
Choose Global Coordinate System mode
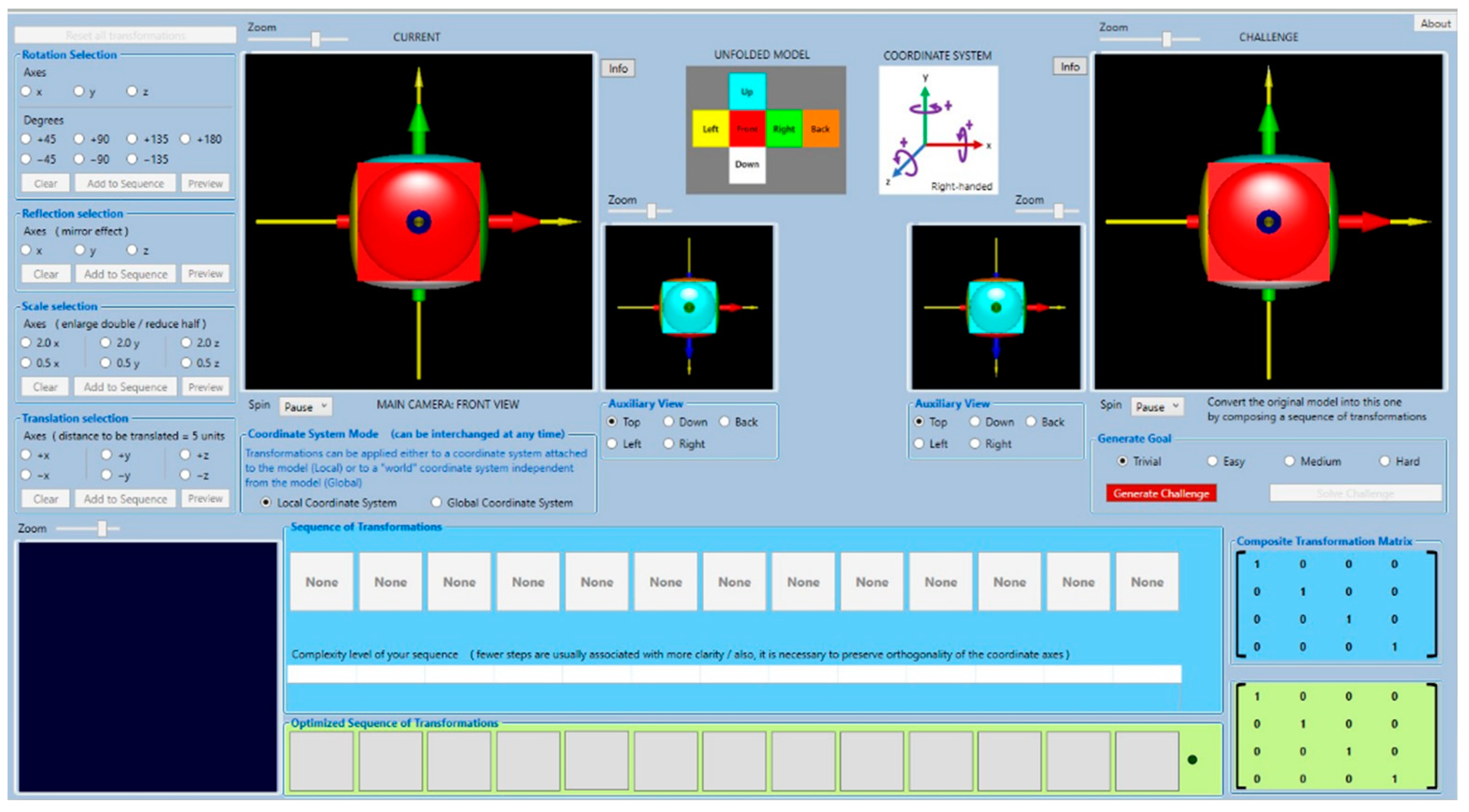(x=436, y=503)
